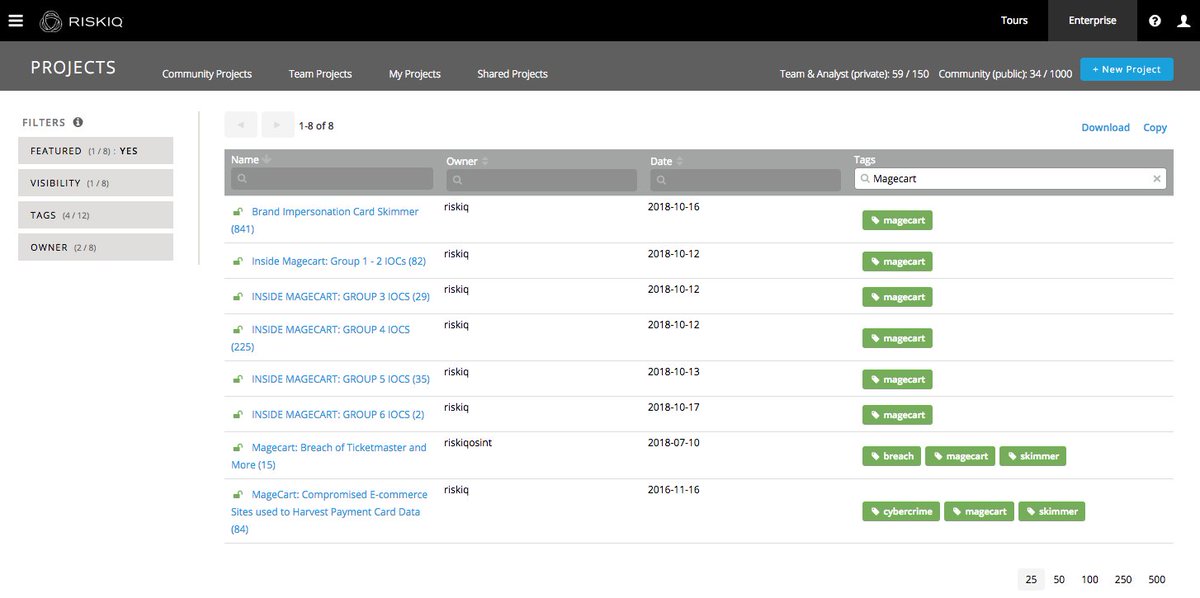Expand the Featured filter
Screen dimensions: 1200x598
tap(95, 151)
